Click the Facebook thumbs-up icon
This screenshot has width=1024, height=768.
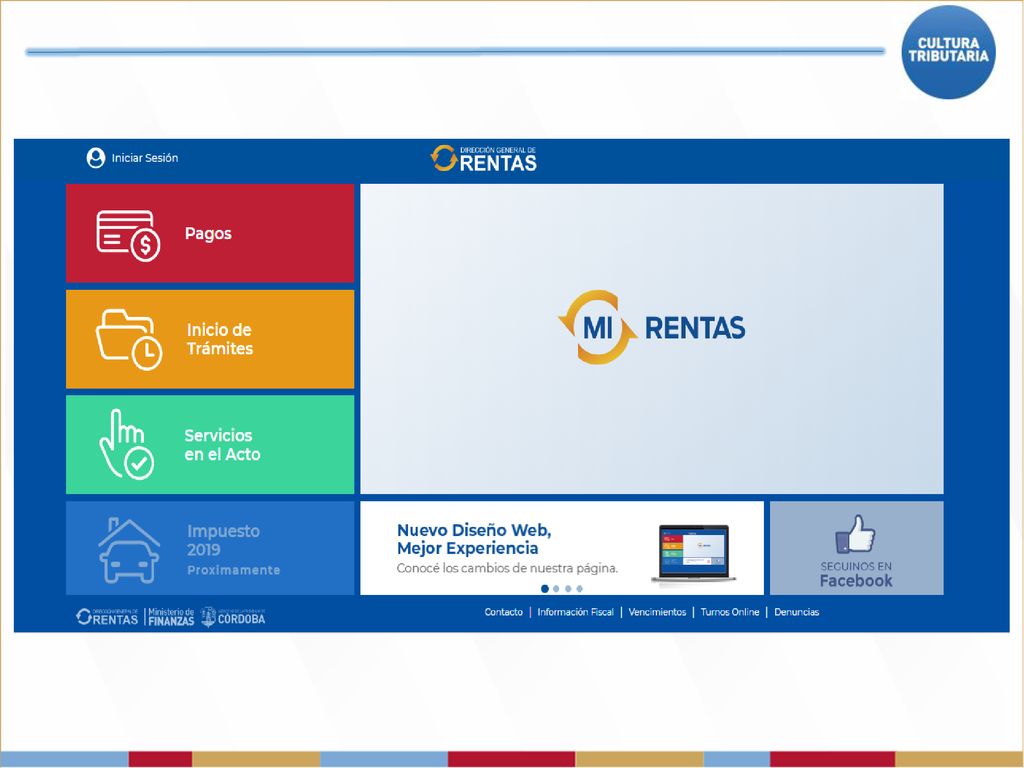856,534
